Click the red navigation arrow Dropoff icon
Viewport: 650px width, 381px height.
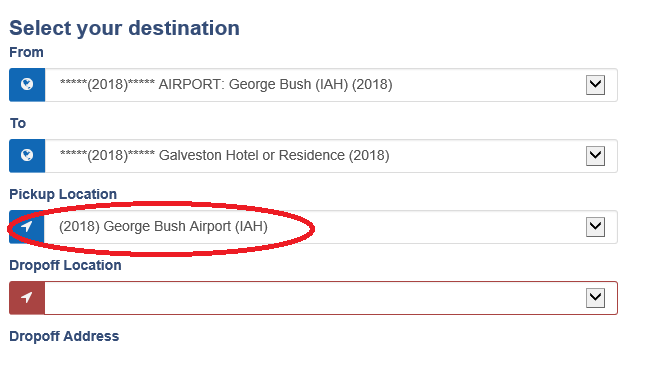(27, 298)
